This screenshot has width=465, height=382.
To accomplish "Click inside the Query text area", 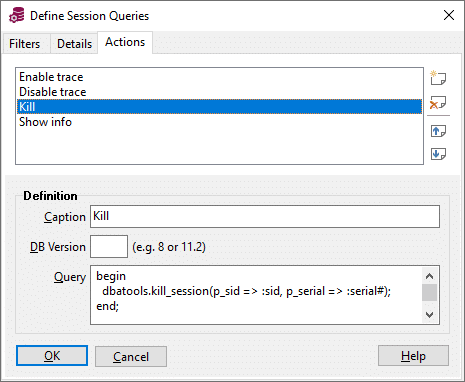I will coord(256,295).
